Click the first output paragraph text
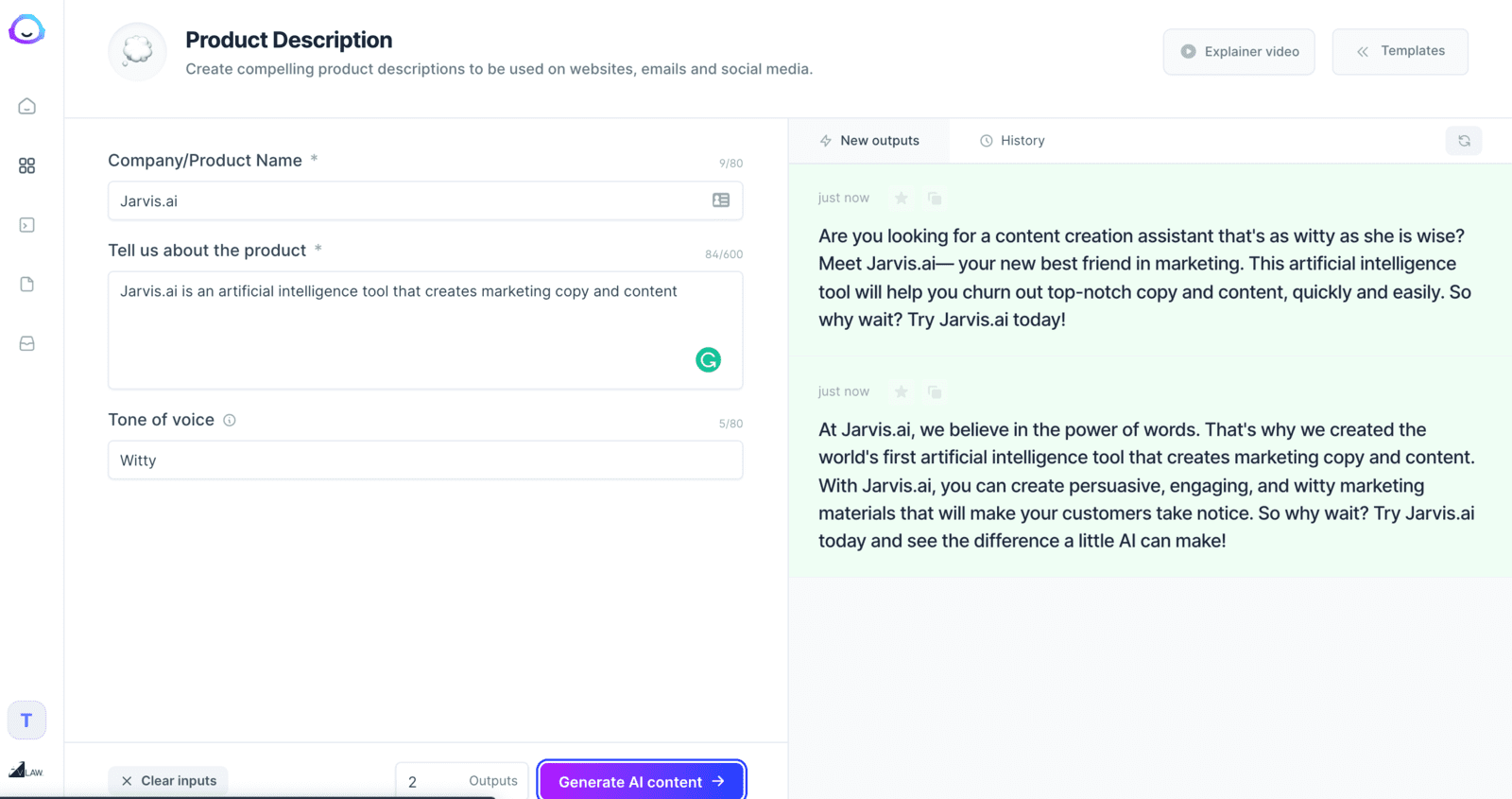Screen dimensions: 1512x799 pyautogui.click(x=1144, y=278)
